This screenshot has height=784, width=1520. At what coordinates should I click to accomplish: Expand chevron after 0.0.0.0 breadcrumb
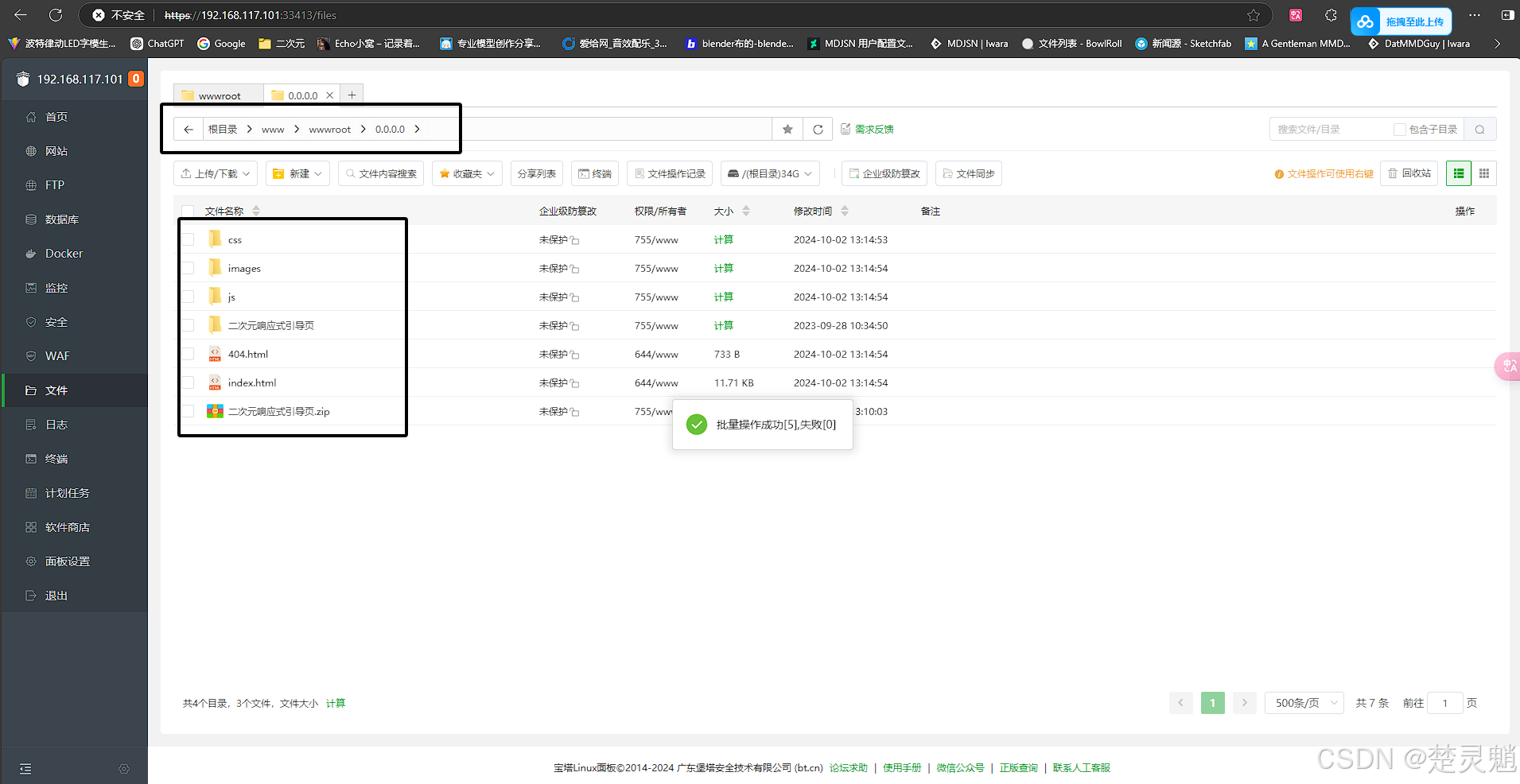417,129
